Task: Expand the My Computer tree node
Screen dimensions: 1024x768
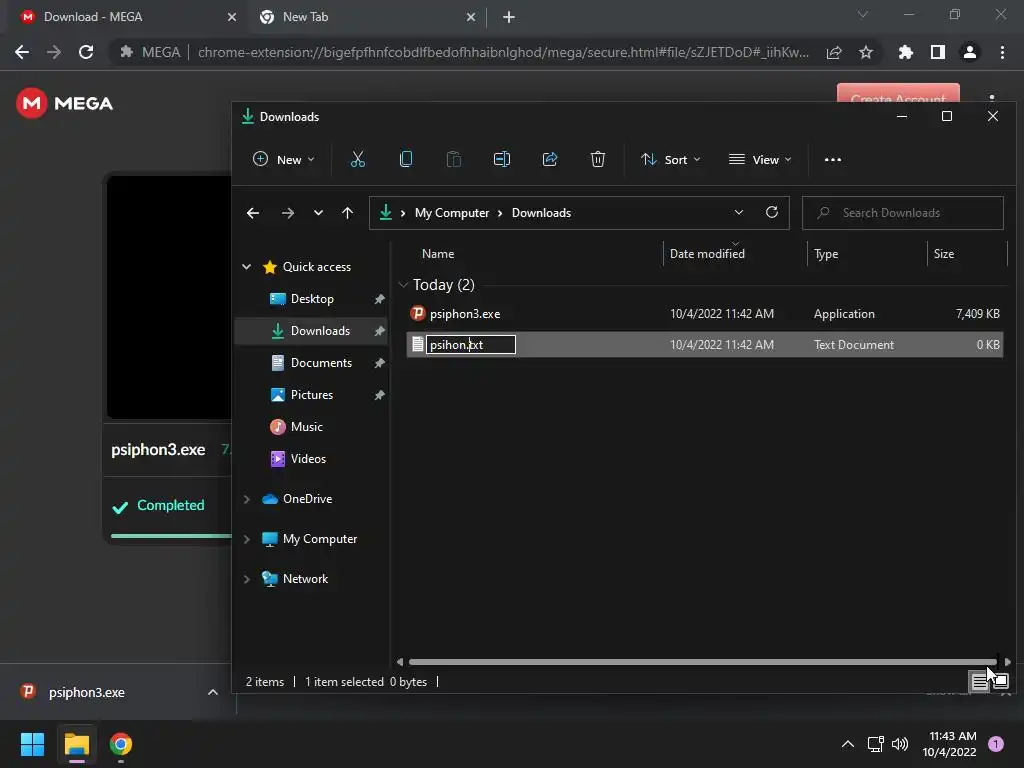Action: [x=246, y=539]
